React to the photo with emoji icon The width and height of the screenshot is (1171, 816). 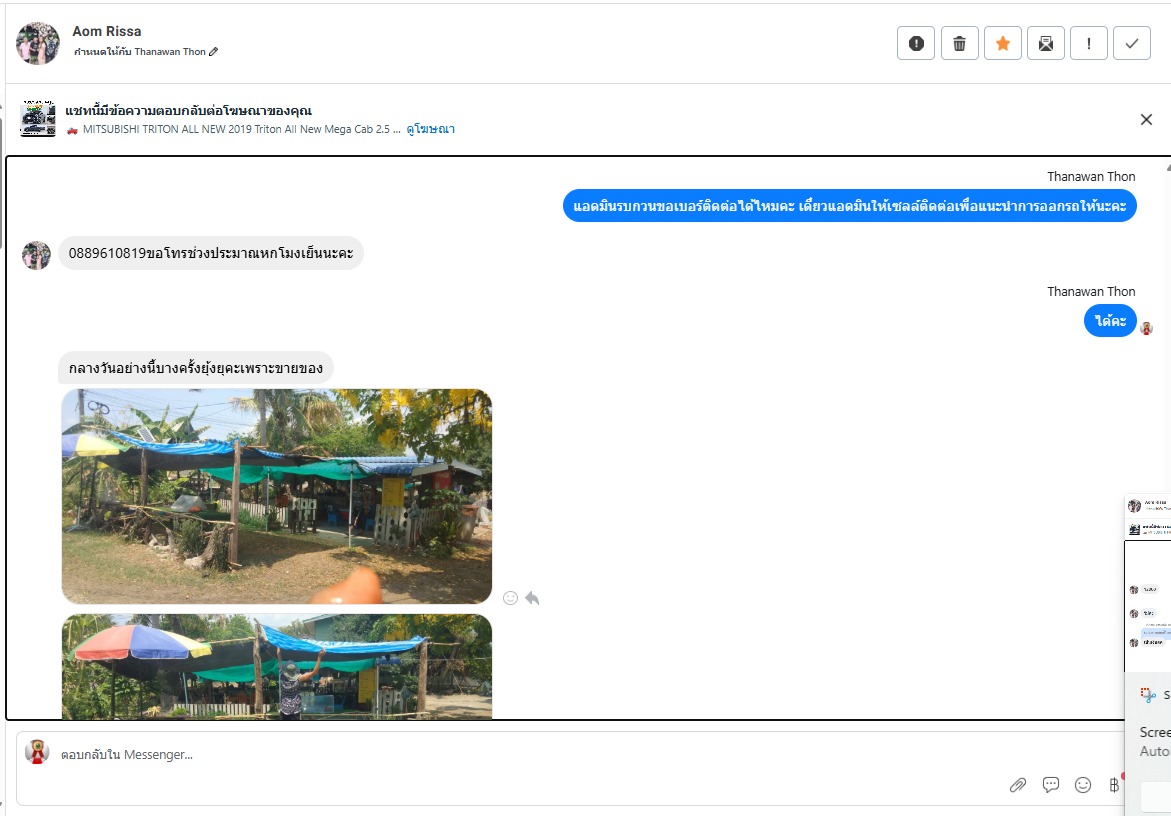pos(510,598)
